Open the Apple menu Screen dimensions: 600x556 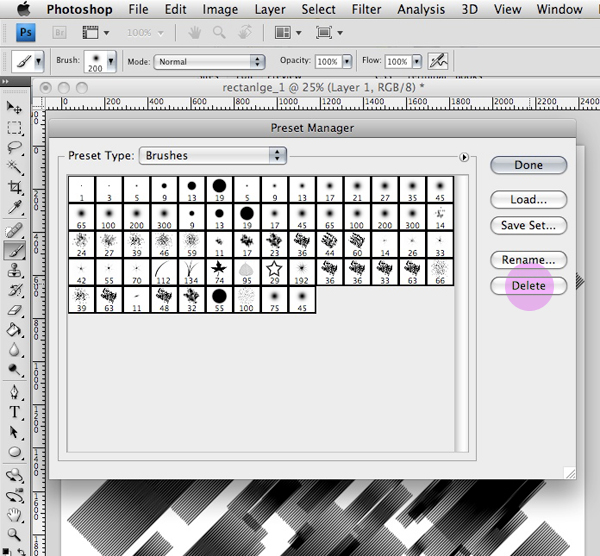(x=24, y=8)
